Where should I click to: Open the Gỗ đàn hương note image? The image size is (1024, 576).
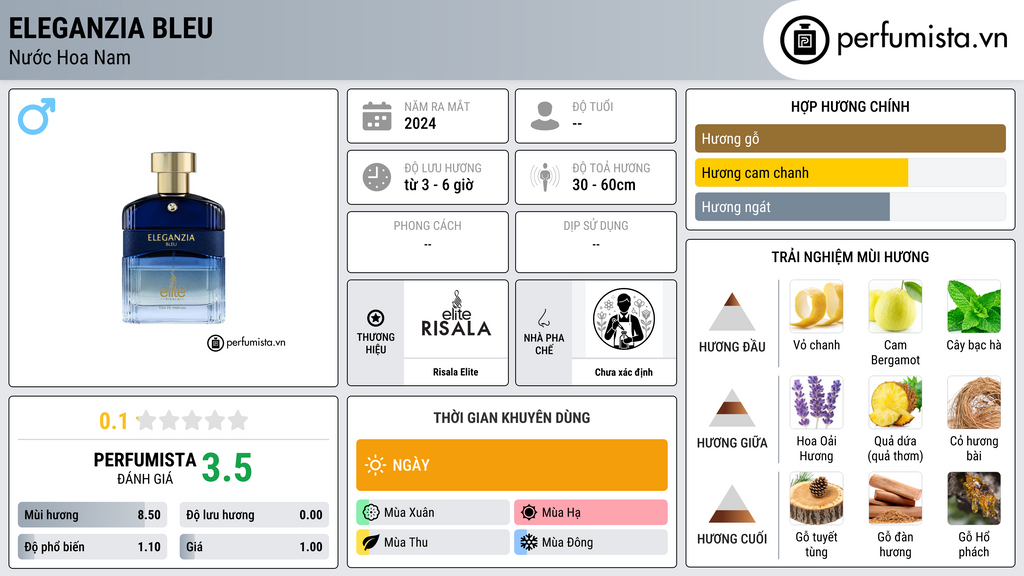tap(895, 498)
